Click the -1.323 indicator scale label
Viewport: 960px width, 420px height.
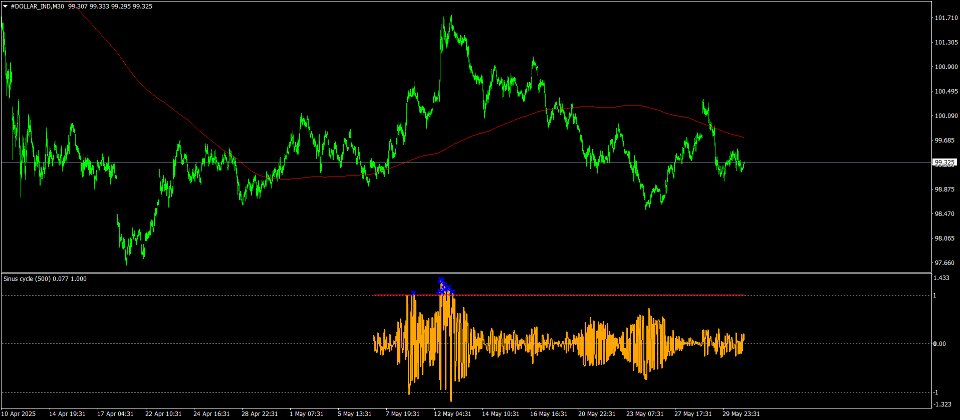click(942, 404)
